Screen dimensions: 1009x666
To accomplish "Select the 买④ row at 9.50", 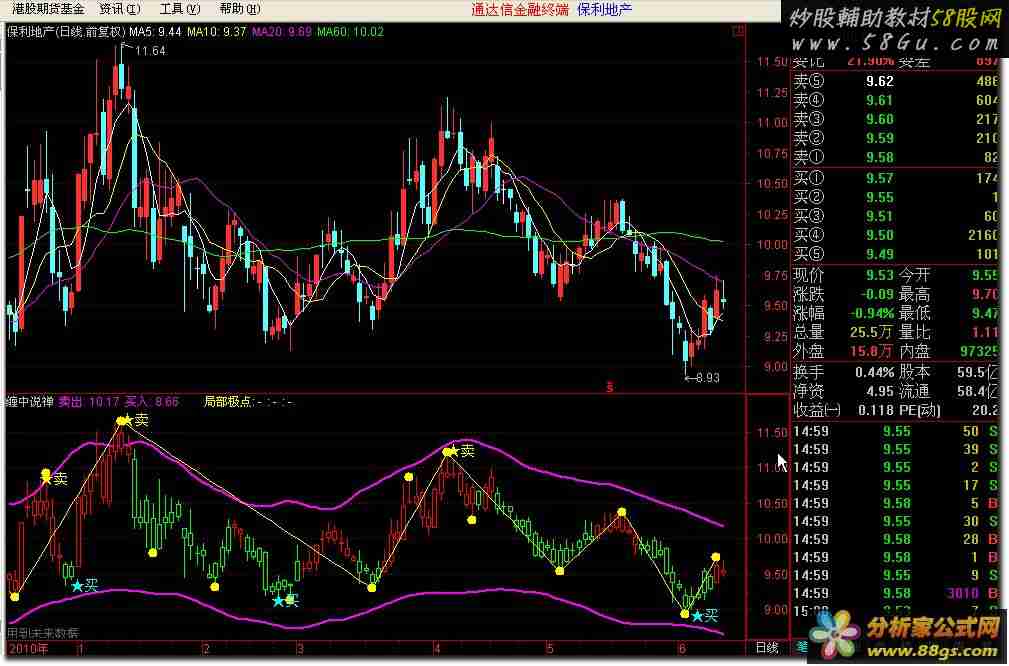I will click(895, 235).
